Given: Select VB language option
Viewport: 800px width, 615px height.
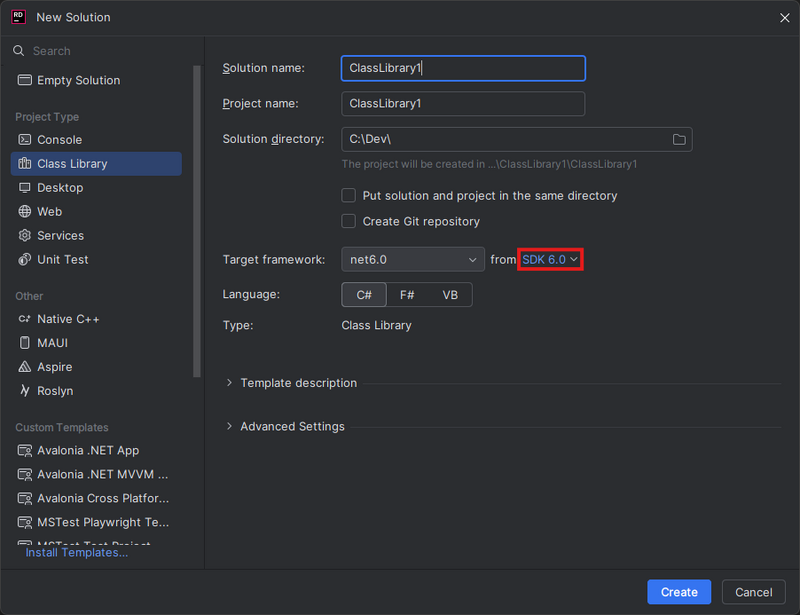Looking at the screenshot, I should pos(449,295).
